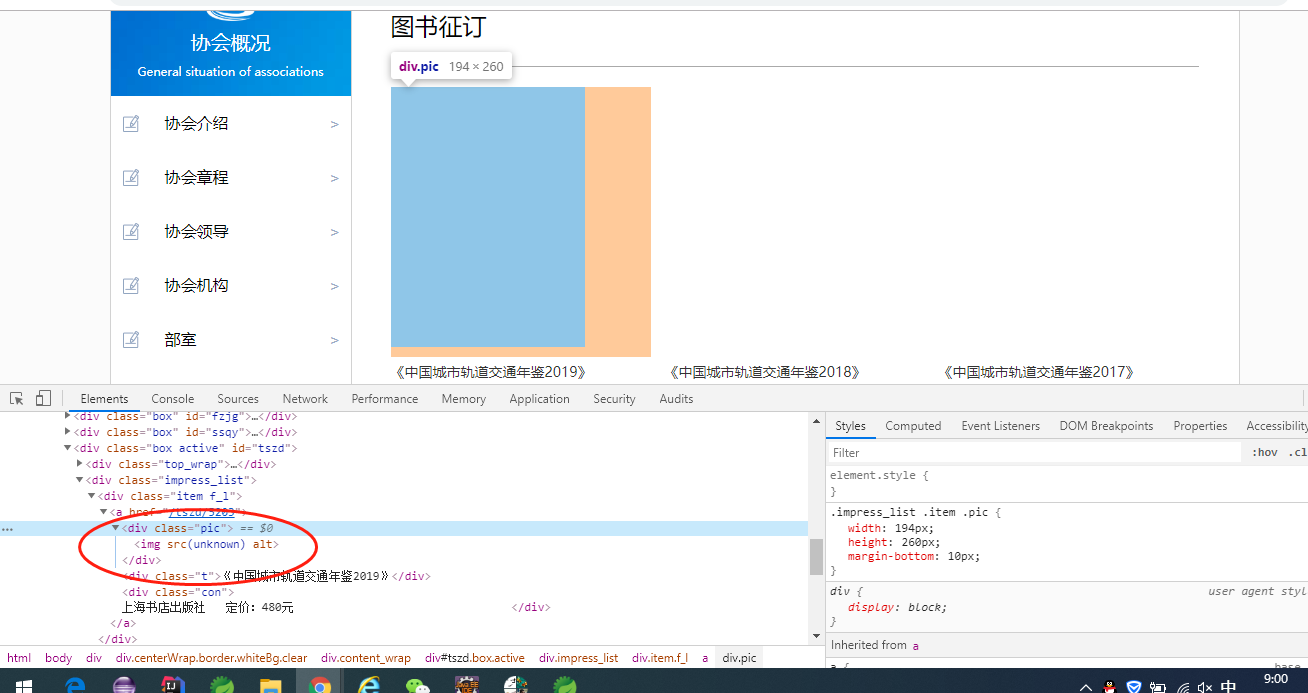Collapse the div class="item f_l" node
Viewport: 1308px width, 693px height.
click(92, 496)
